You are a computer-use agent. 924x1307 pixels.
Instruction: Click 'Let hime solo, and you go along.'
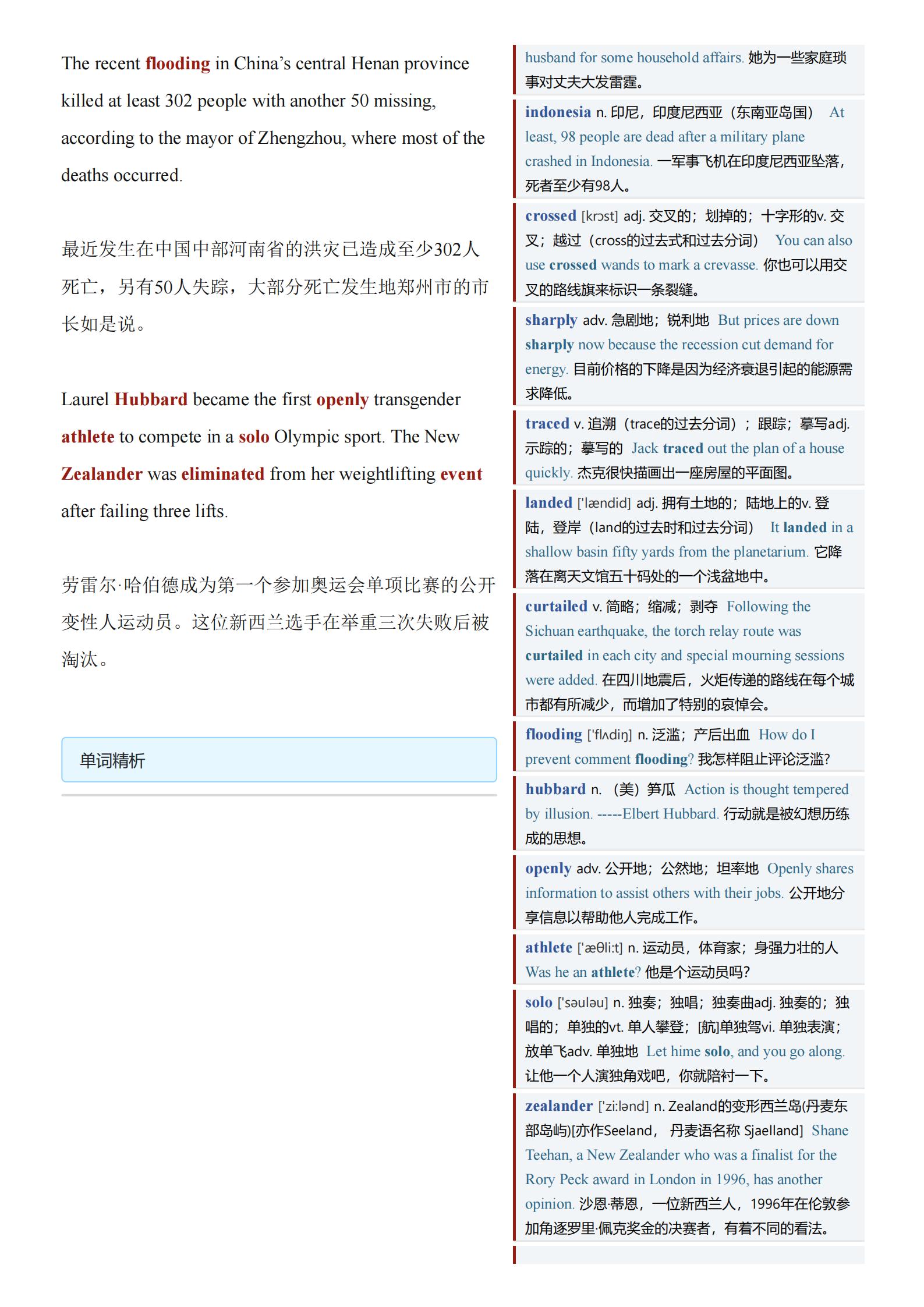click(746, 1051)
